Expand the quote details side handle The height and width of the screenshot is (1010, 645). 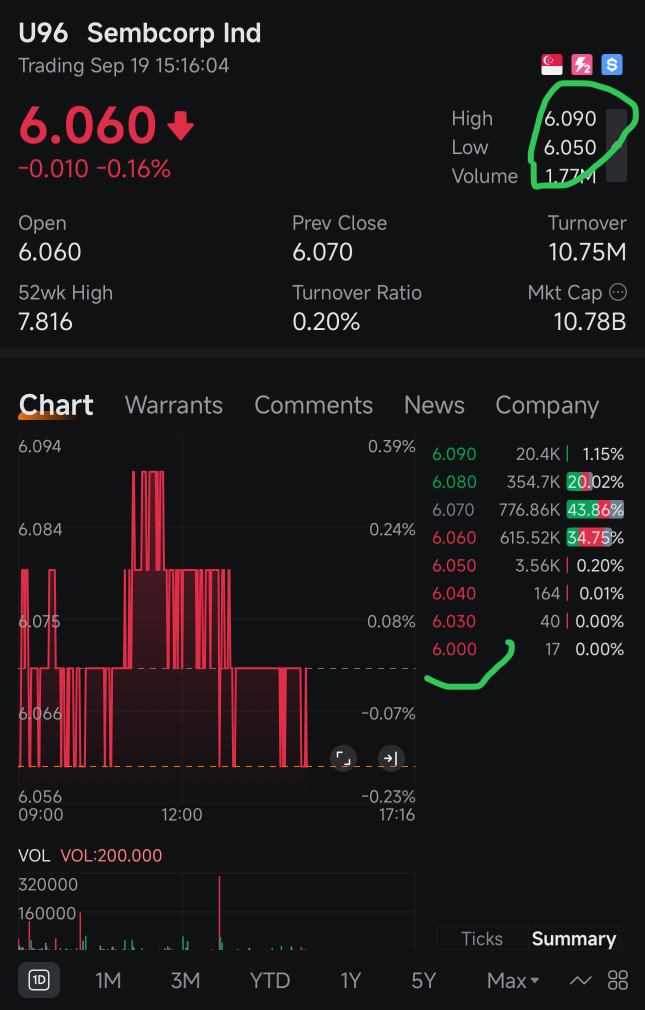(617, 145)
